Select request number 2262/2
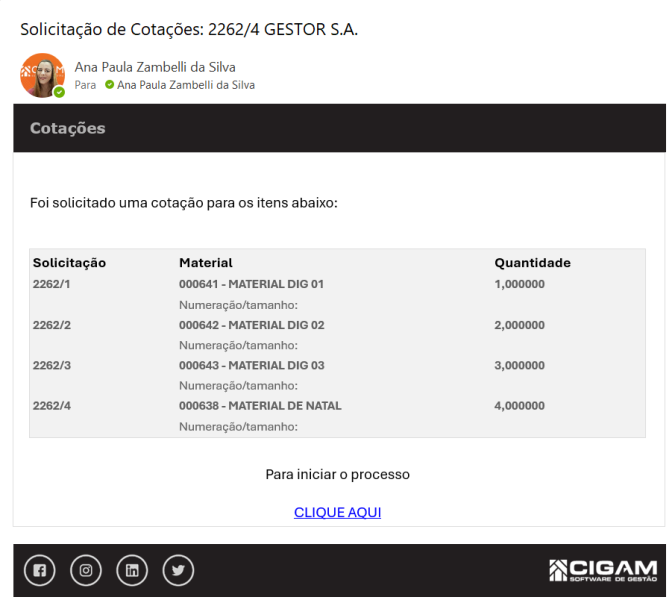The height and width of the screenshot is (600, 672). coord(52,325)
